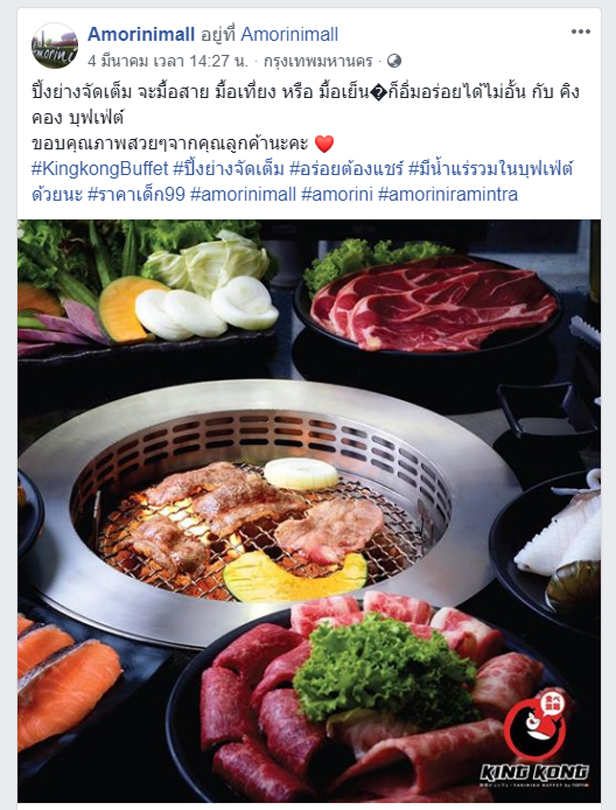Screen dimensions: 616x810
Task: Open the #amorinimall hashtag
Action: click(x=243, y=194)
